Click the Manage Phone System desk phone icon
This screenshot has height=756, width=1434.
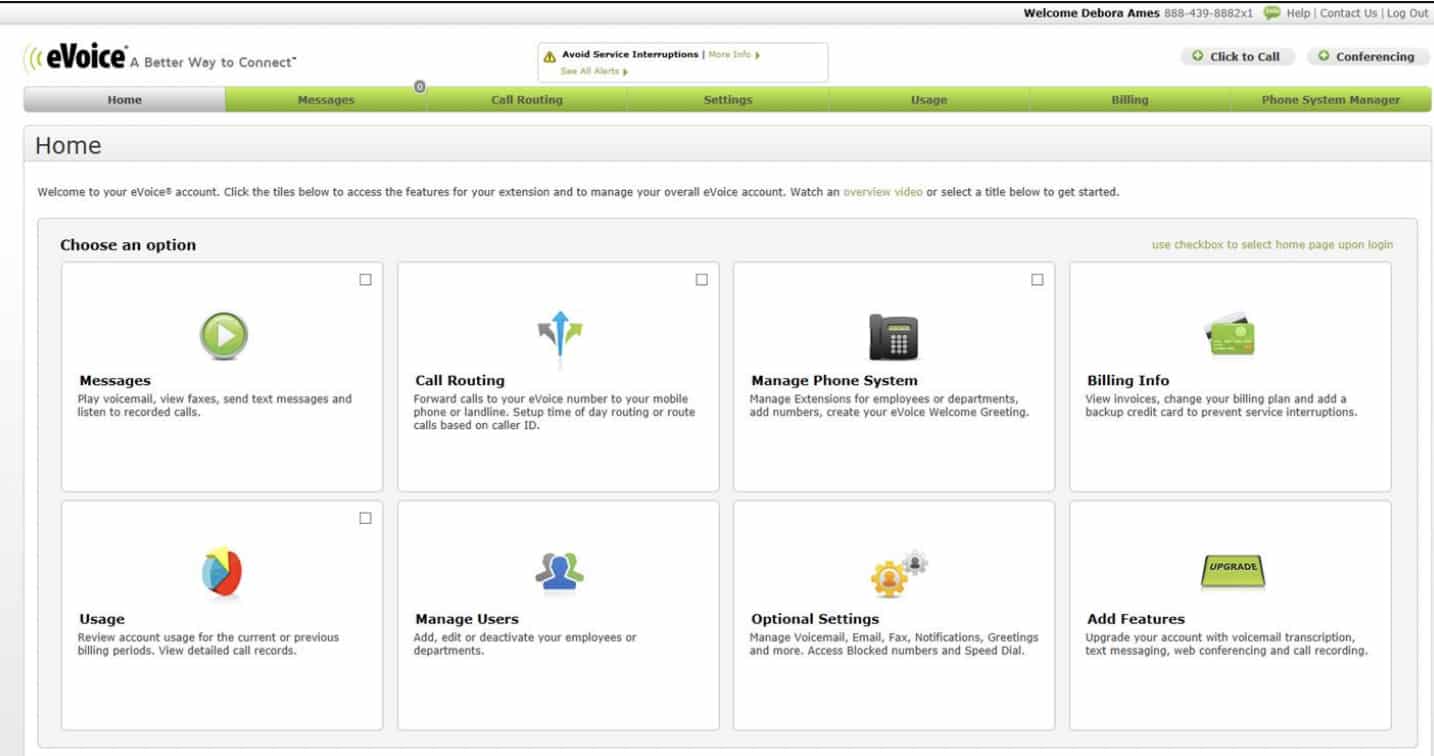[893, 337]
